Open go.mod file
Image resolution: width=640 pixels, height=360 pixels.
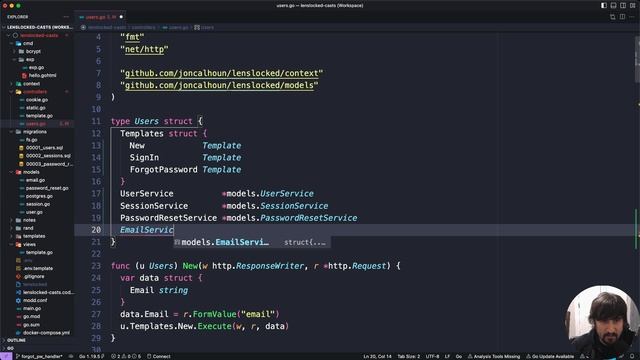[x=31, y=316]
